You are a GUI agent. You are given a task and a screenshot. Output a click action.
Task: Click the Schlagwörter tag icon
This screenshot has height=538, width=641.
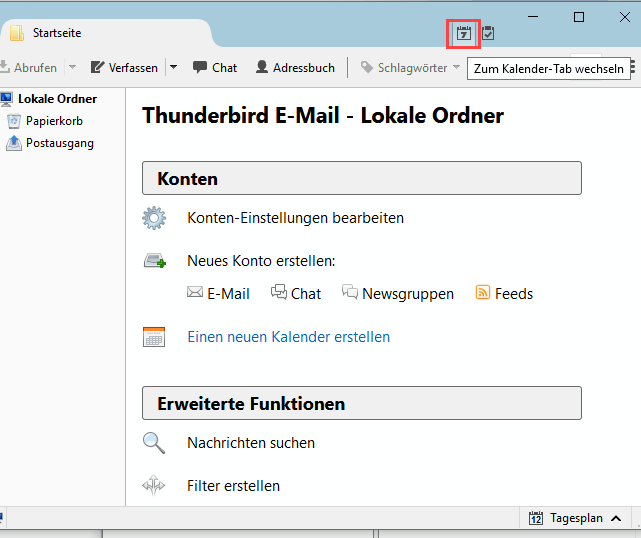367,67
